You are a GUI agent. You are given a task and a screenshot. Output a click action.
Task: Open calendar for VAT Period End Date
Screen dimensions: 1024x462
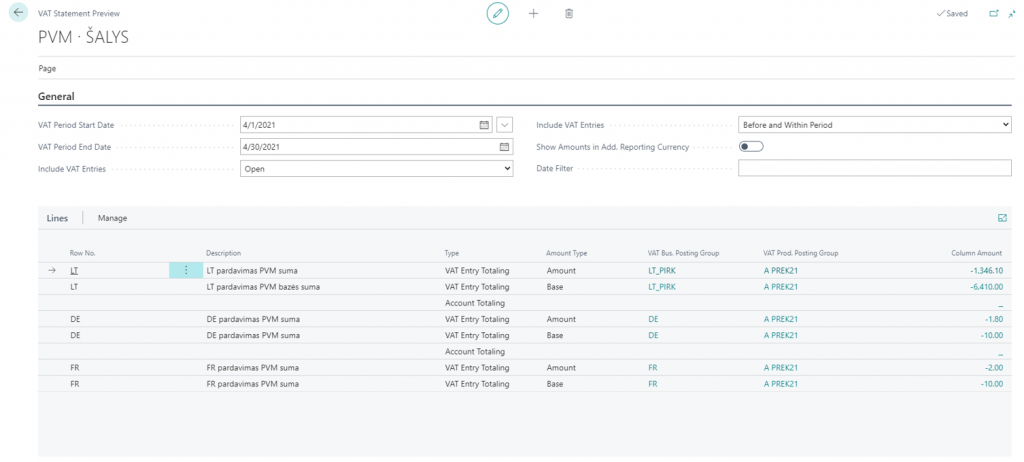click(504, 147)
